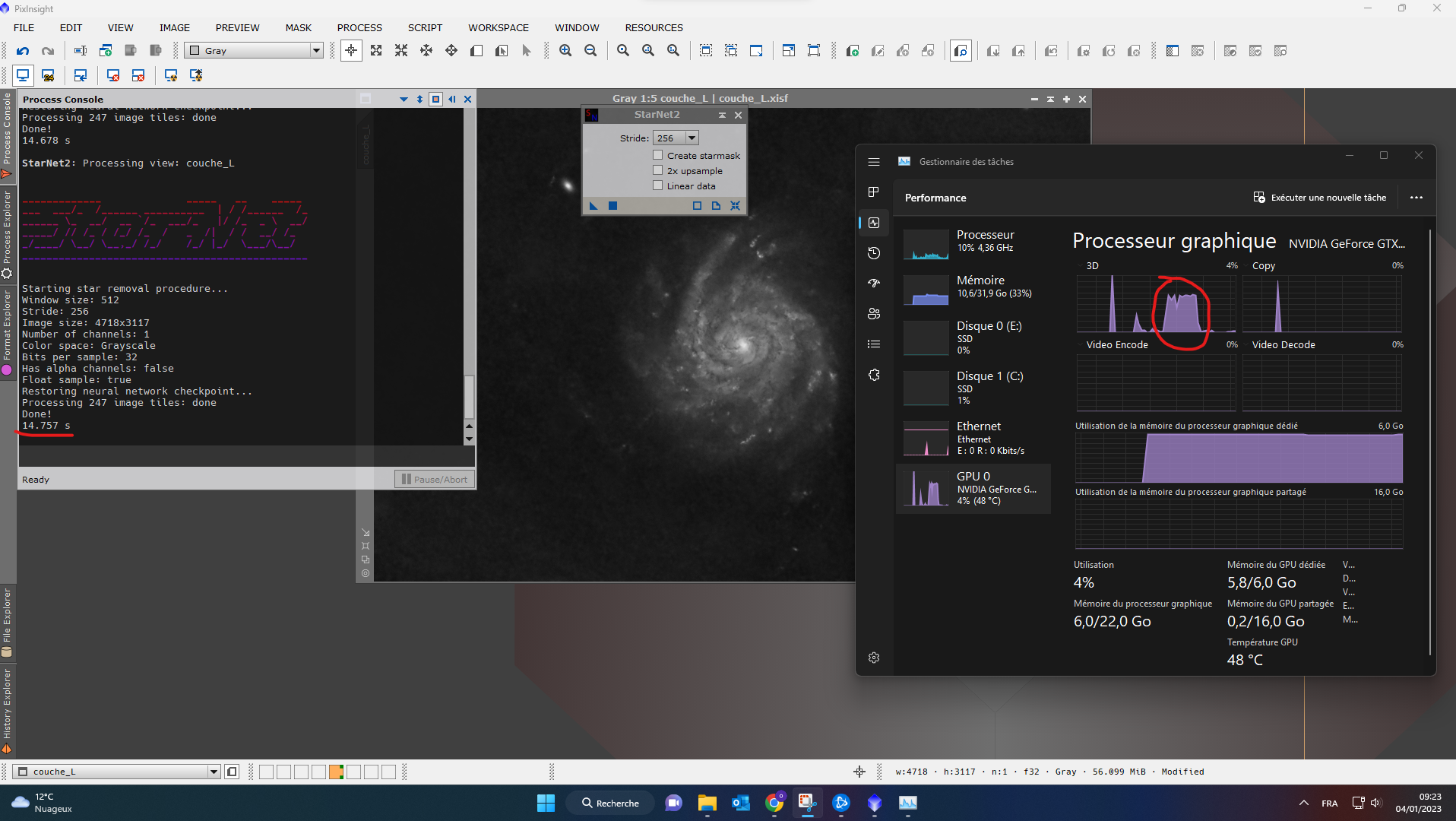The height and width of the screenshot is (821, 1456).
Task: Open the WORKSPACE menu
Action: click(x=499, y=27)
